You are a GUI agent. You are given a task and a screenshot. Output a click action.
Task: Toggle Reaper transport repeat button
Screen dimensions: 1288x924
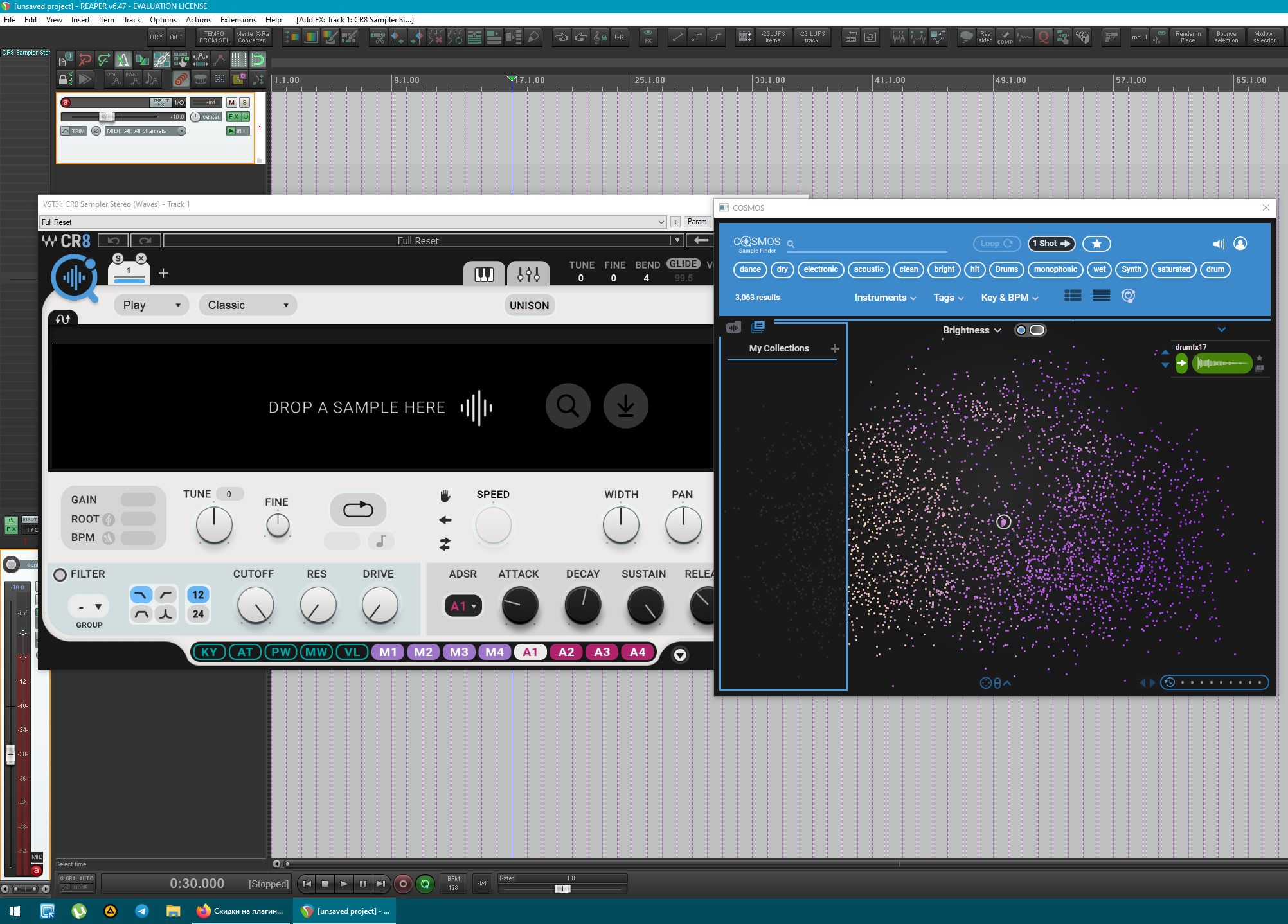pos(425,884)
